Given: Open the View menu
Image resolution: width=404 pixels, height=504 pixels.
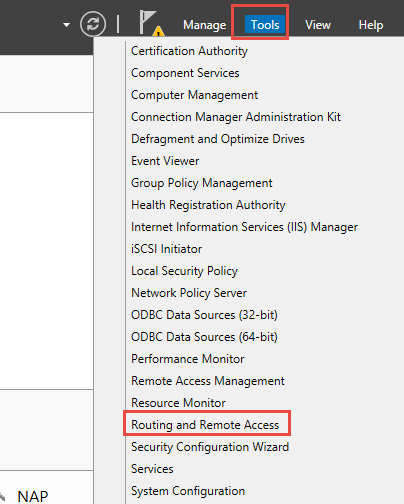Looking at the screenshot, I should (x=318, y=25).
